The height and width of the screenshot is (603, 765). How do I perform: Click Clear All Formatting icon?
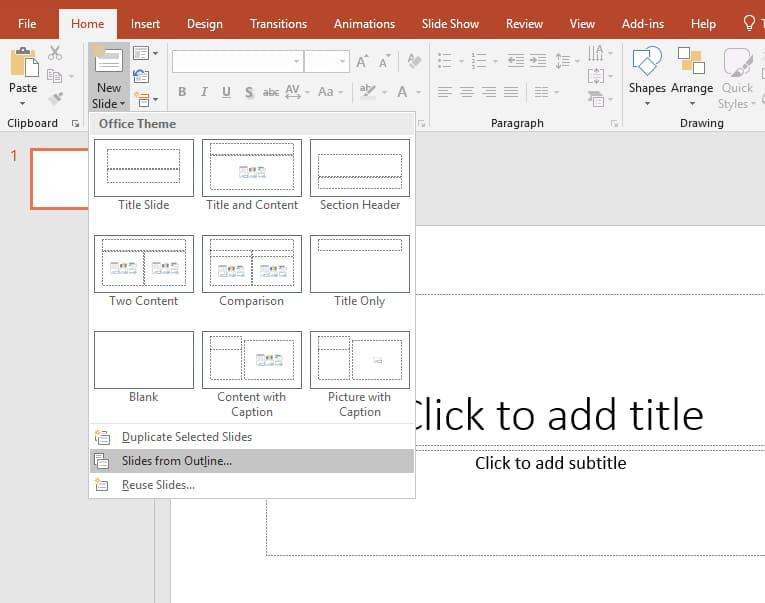tap(414, 61)
